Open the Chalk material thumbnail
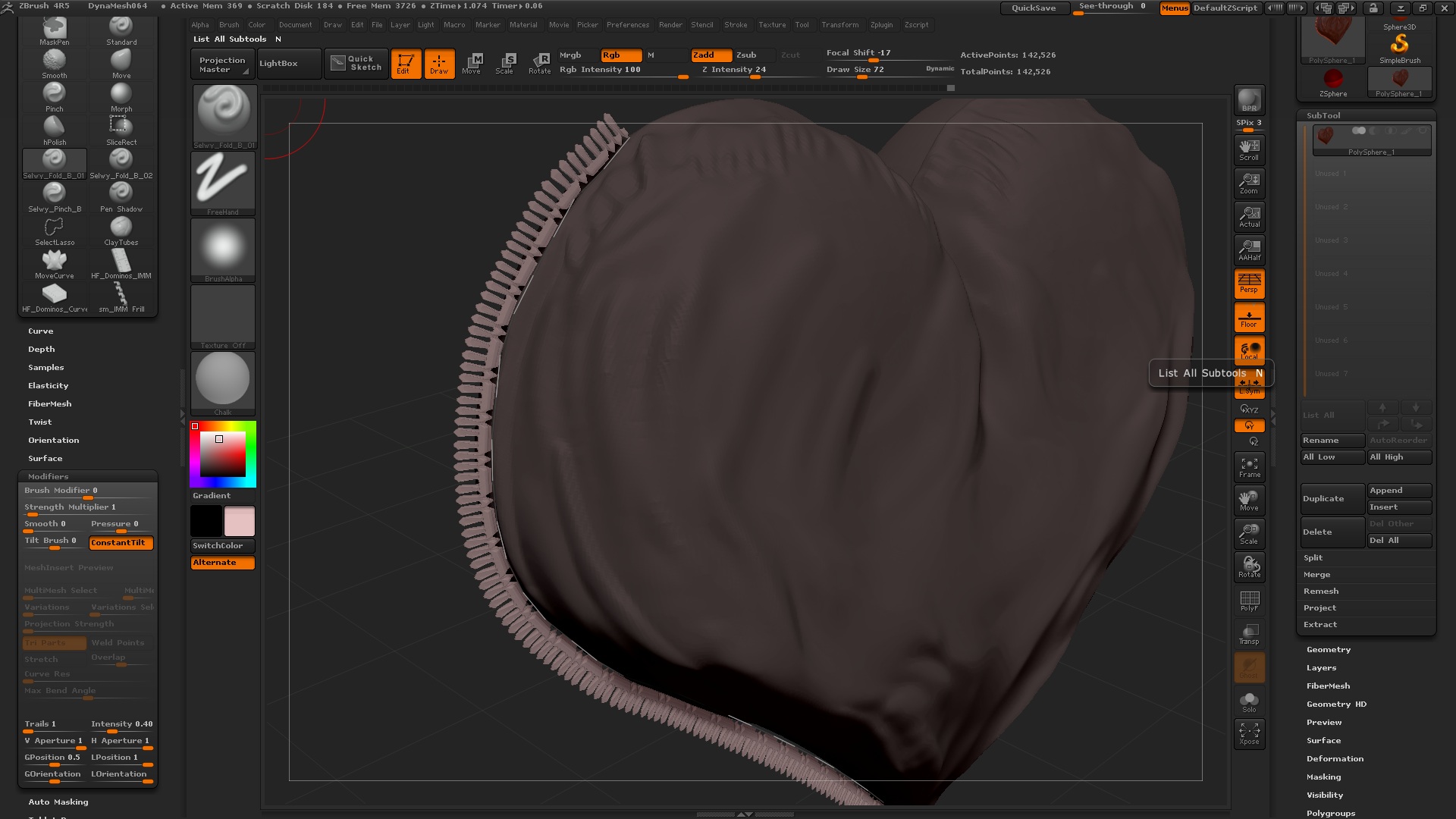Screen dimensions: 1456x819 tap(223, 384)
